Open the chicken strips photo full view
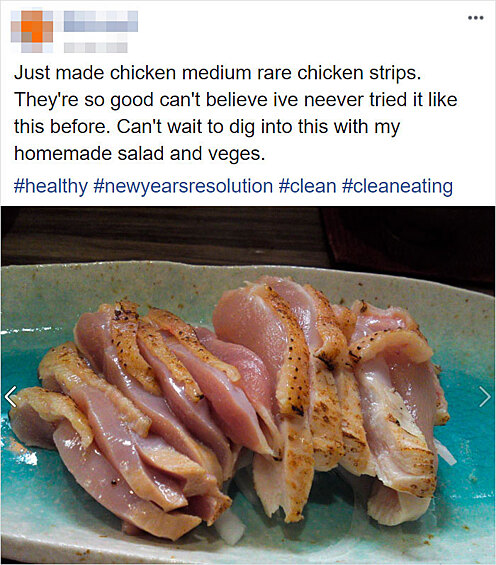 (x=248, y=385)
